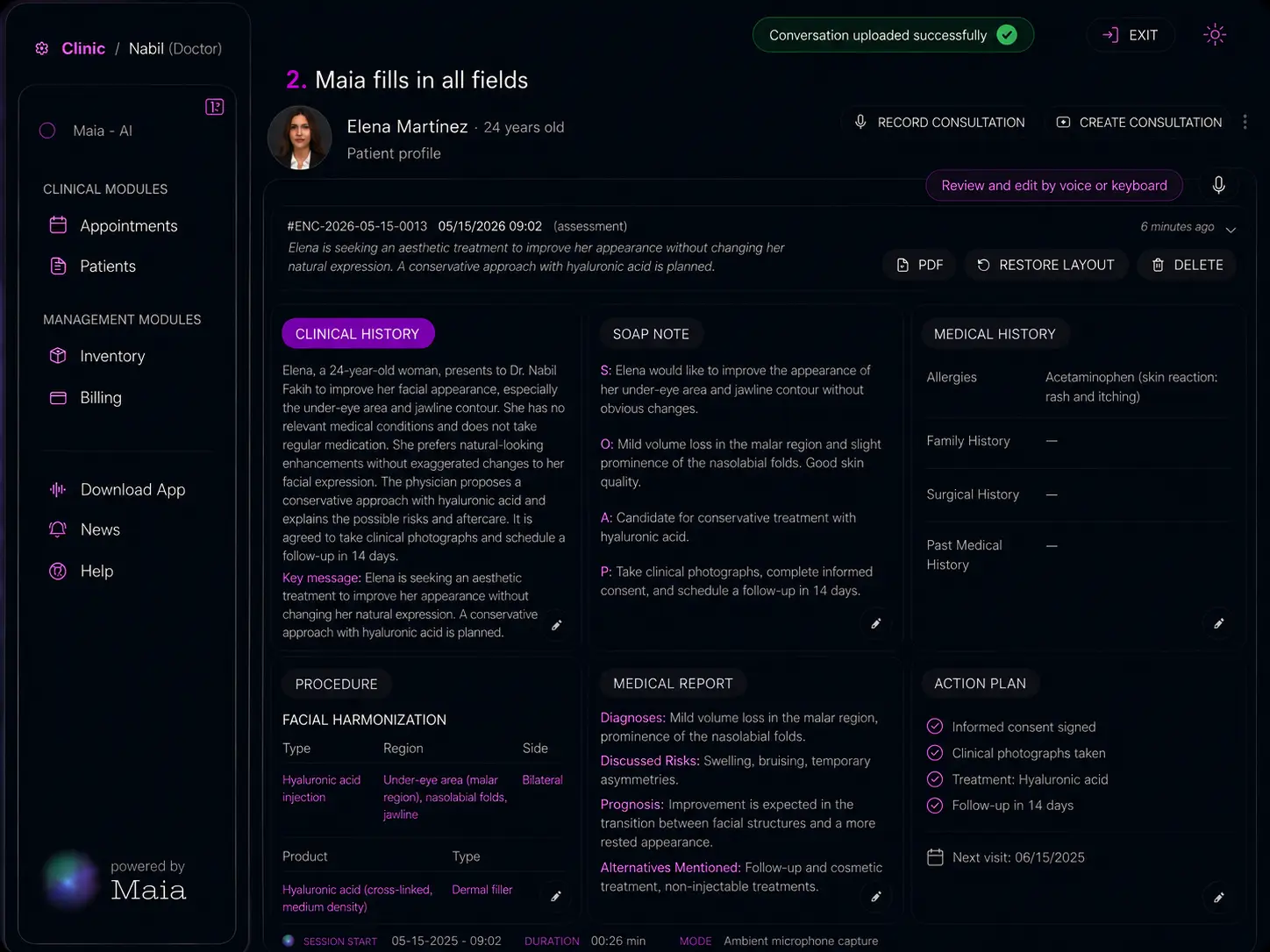The image size is (1270, 952).
Task: Activate the voice microphone icon
Action: point(1218,185)
